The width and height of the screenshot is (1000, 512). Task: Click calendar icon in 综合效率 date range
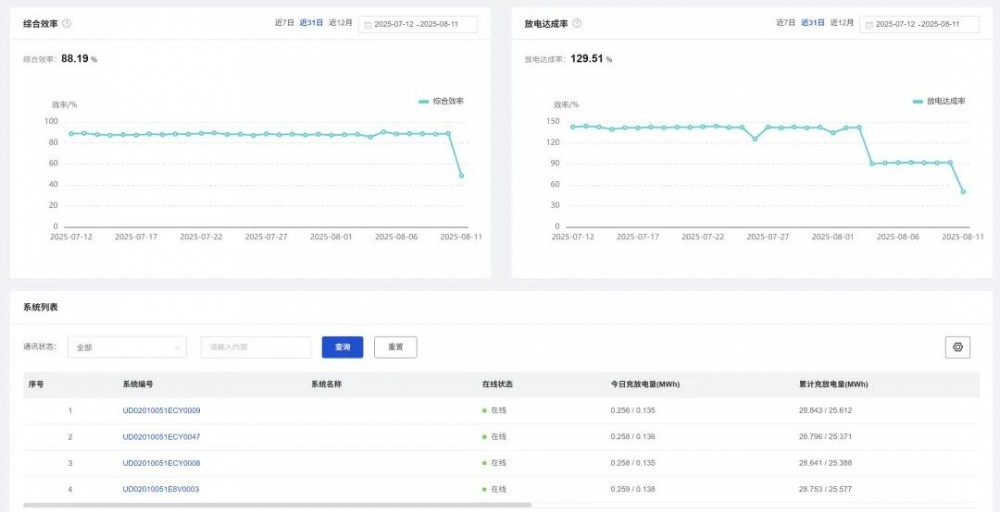367,24
